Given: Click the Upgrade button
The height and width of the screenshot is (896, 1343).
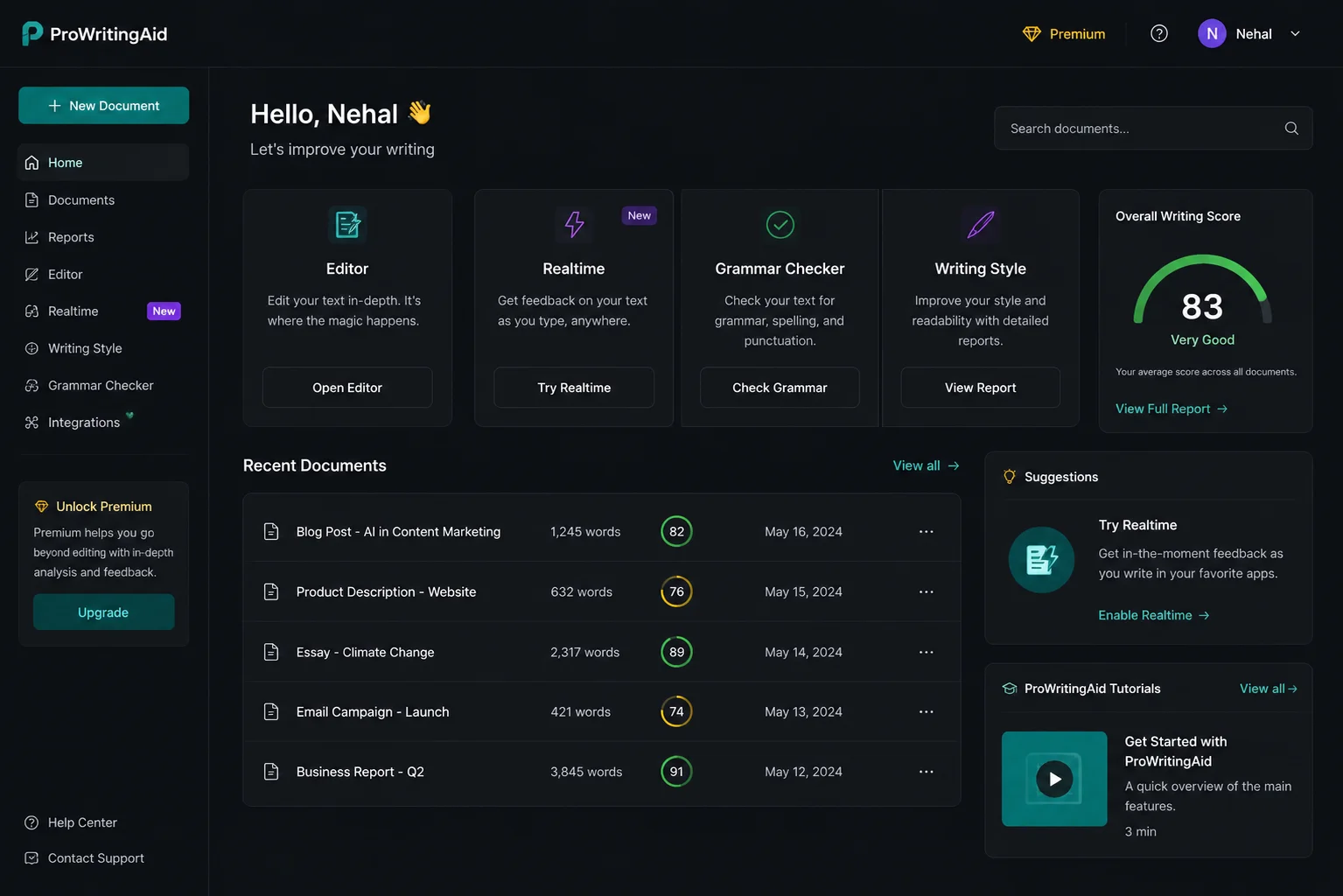Looking at the screenshot, I should coord(103,612).
